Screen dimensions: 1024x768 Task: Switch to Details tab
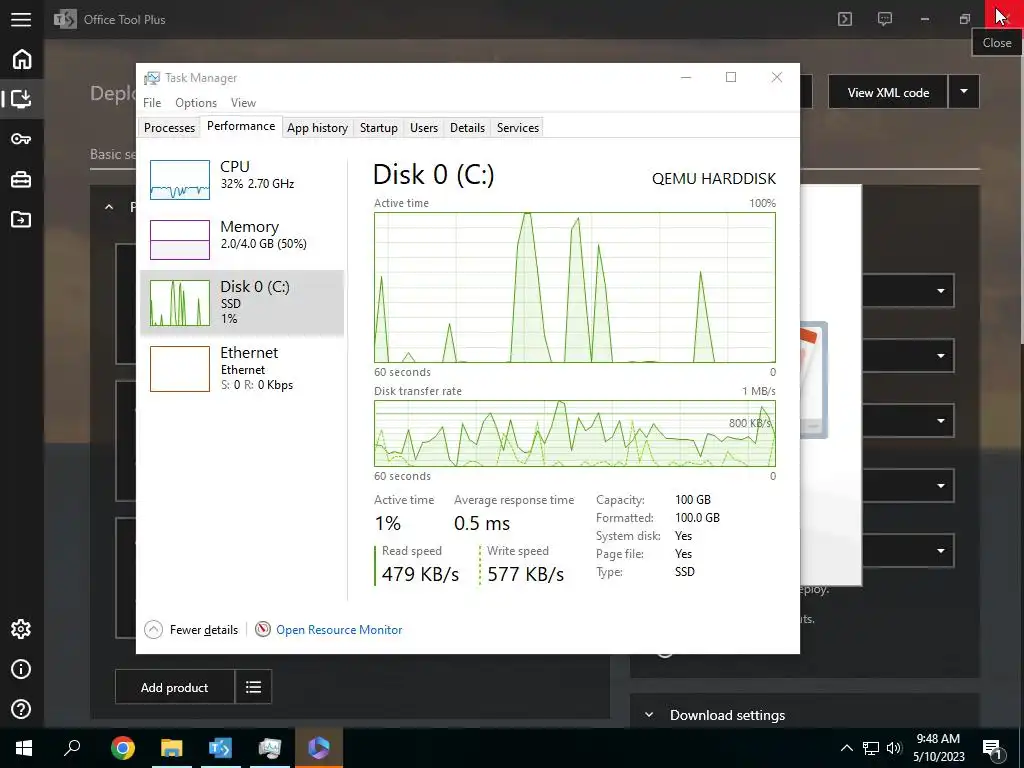(468, 127)
